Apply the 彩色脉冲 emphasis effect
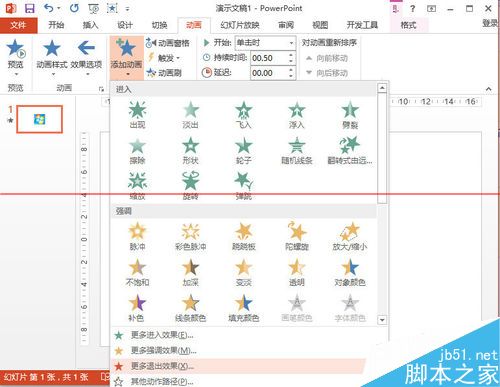This screenshot has width=500, height=387. [191, 237]
